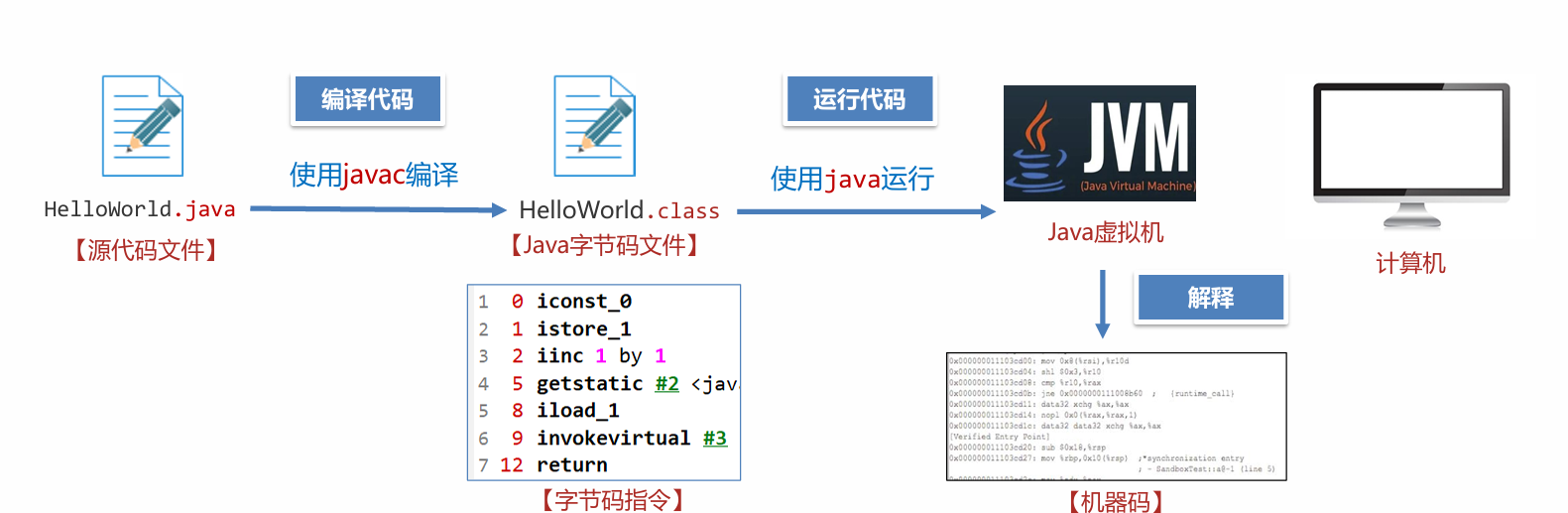Click the HelloWorld.java source file icon
Viewport: 1568px width, 513px height.
tap(143, 126)
